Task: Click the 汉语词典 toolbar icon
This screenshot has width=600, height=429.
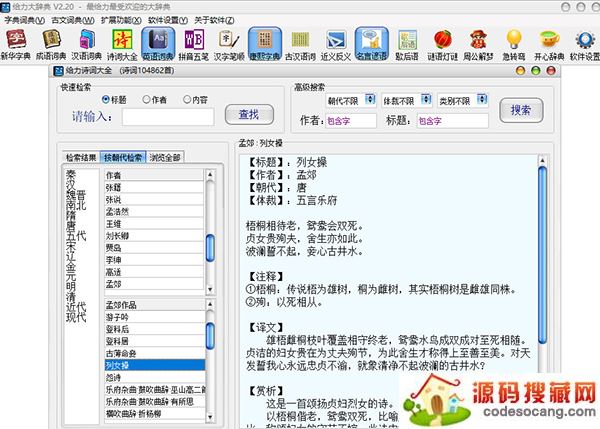Action: [87, 45]
